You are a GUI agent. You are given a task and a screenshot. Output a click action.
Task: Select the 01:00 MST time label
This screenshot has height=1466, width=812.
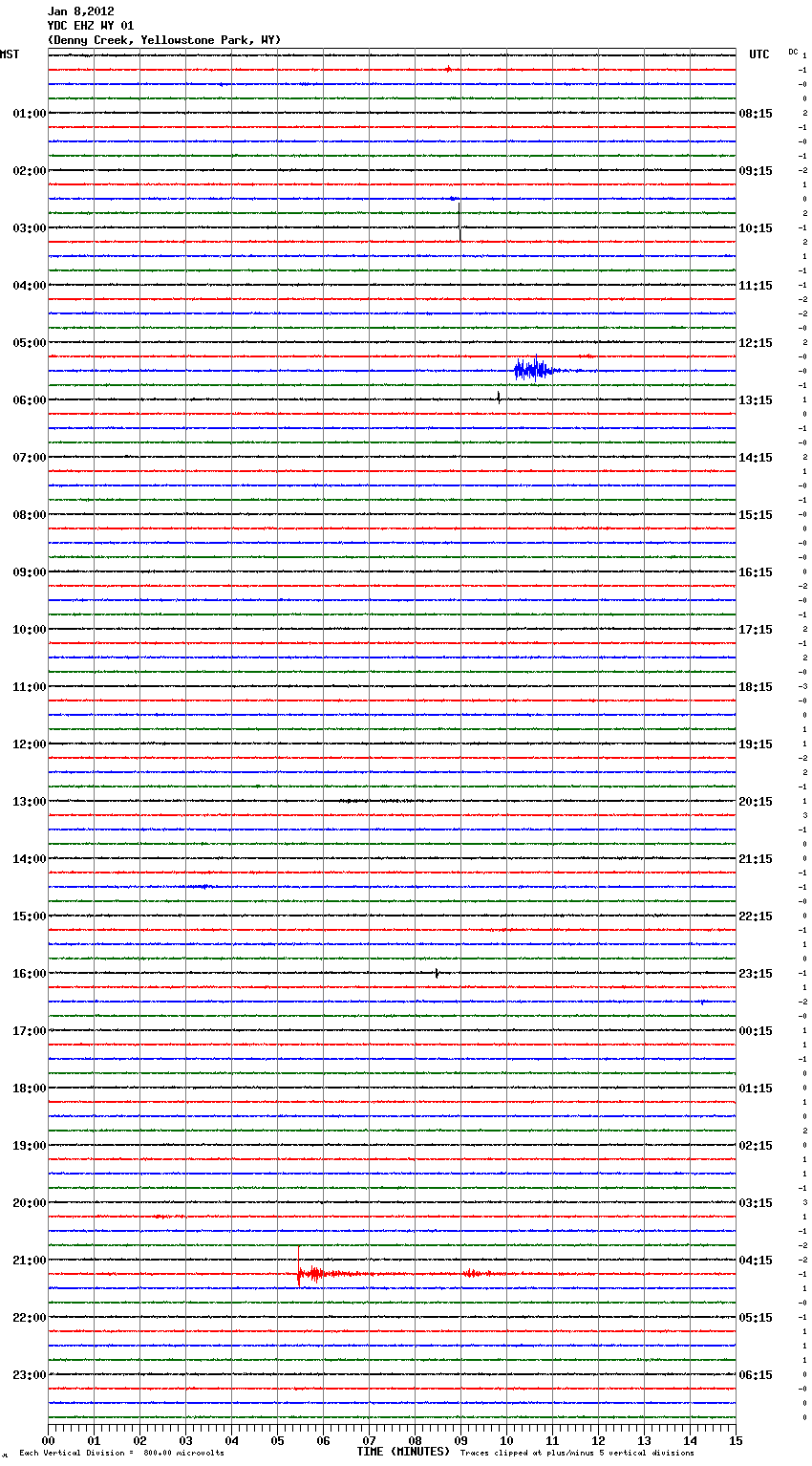point(30,114)
